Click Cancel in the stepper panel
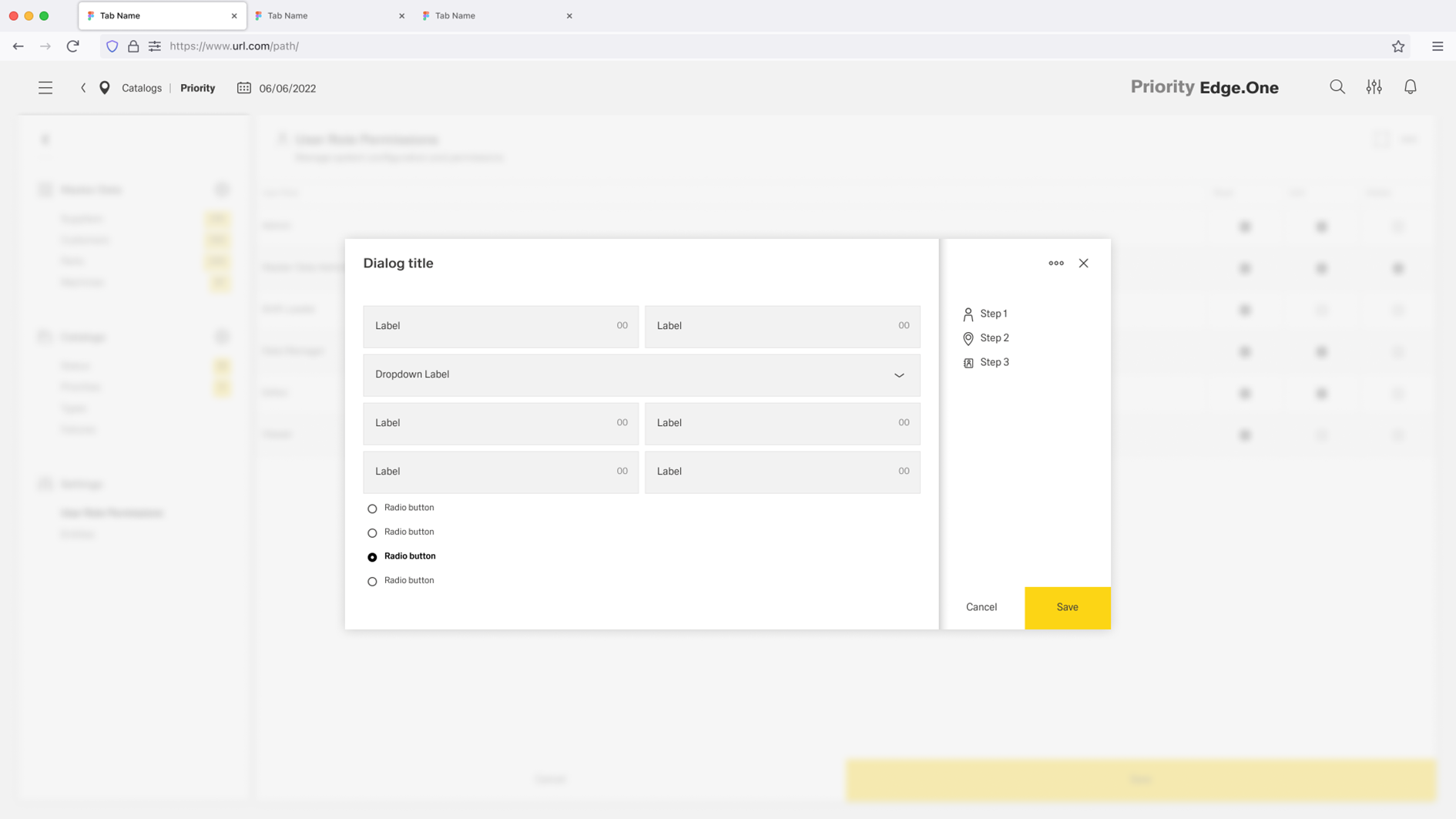Image resolution: width=1456 pixels, height=819 pixels. 981,607
